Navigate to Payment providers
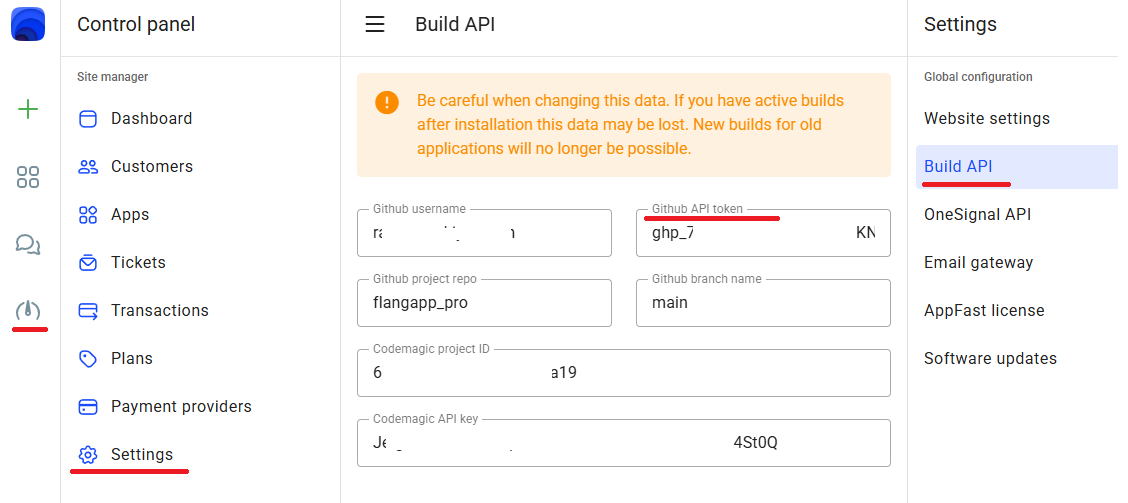 (x=180, y=407)
